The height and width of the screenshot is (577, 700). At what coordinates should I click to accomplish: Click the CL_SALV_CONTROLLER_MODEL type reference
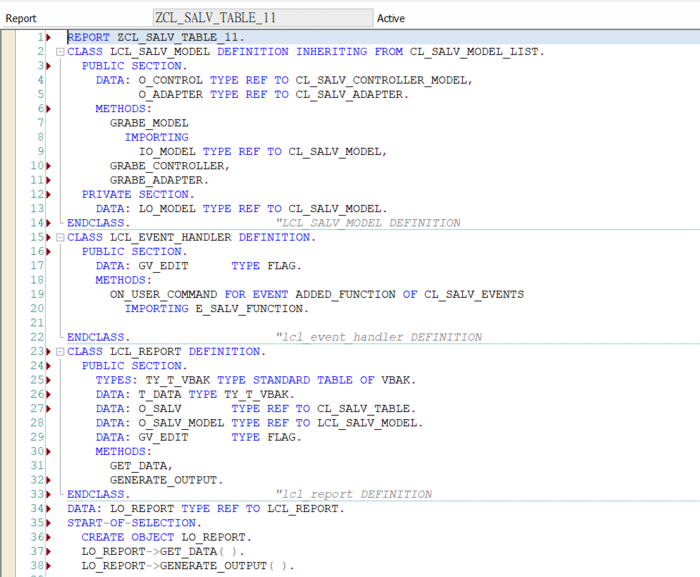pyautogui.click(x=383, y=80)
